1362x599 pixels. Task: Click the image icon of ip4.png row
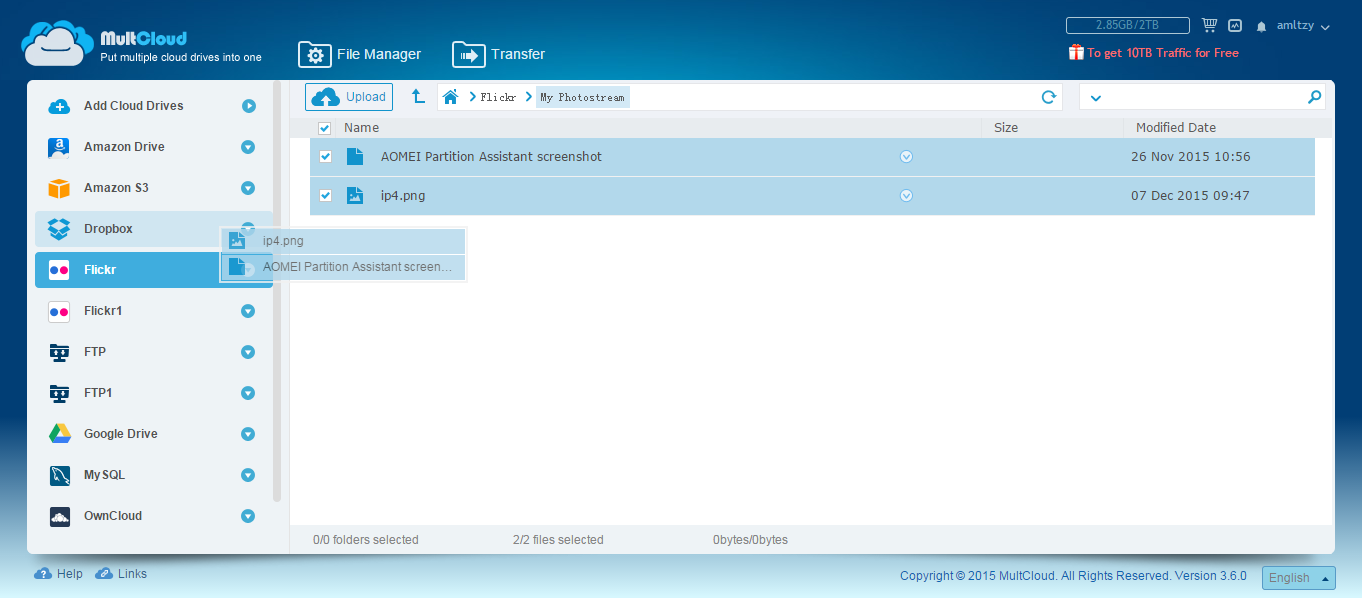point(355,196)
